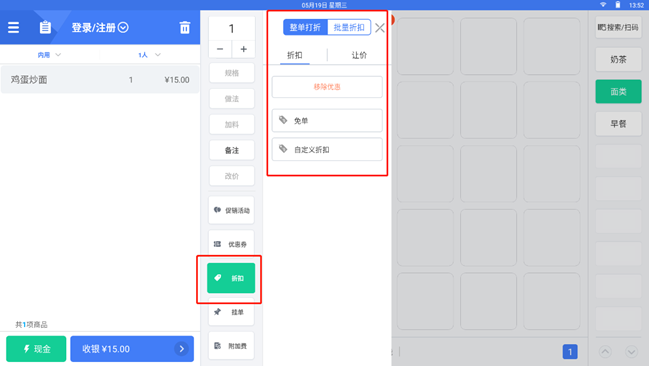Select the green 折扣 discount tag button
The image size is (649, 366).
(x=231, y=278)
